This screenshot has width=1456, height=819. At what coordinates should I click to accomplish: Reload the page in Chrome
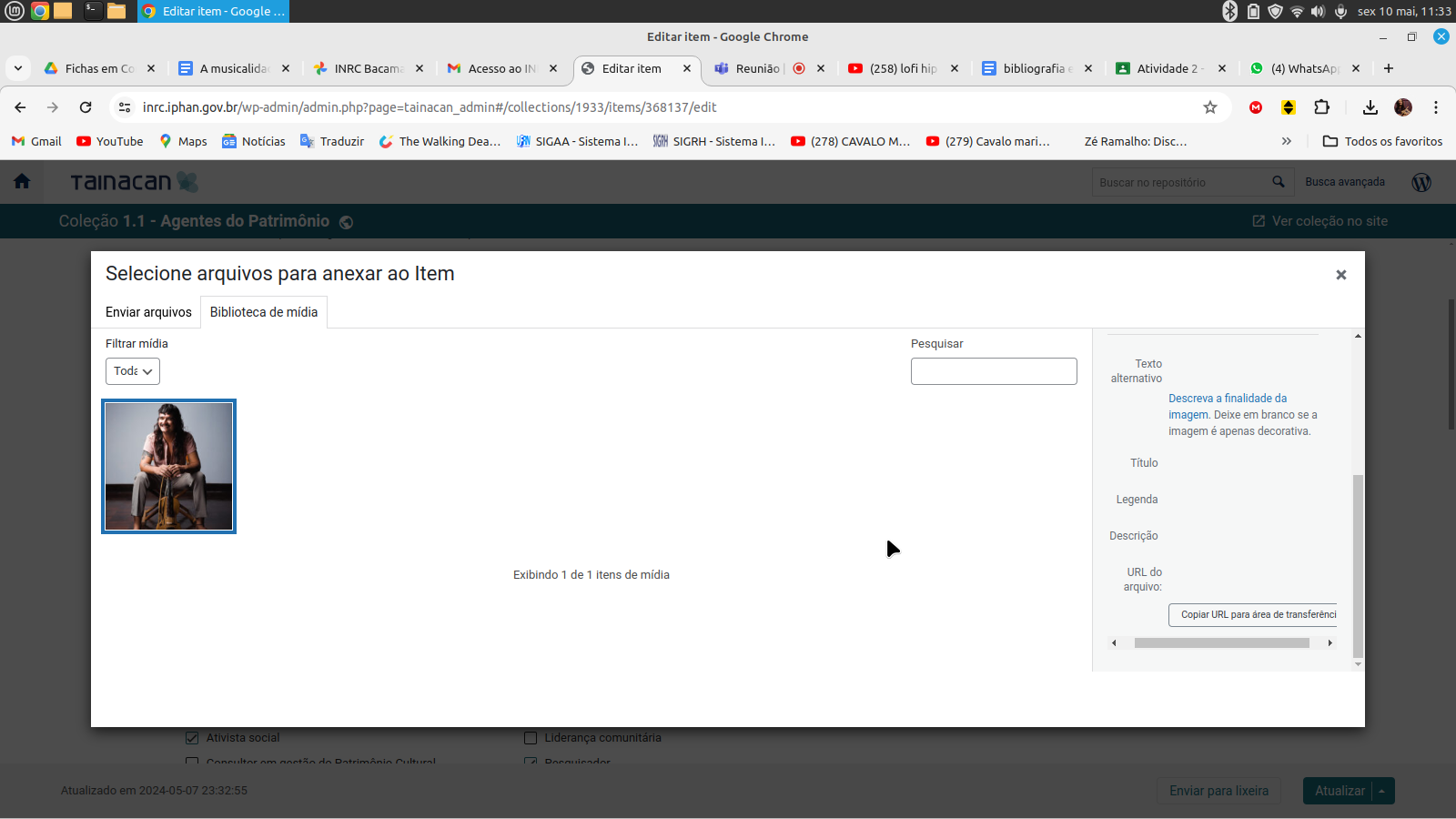tap(86, 107)
